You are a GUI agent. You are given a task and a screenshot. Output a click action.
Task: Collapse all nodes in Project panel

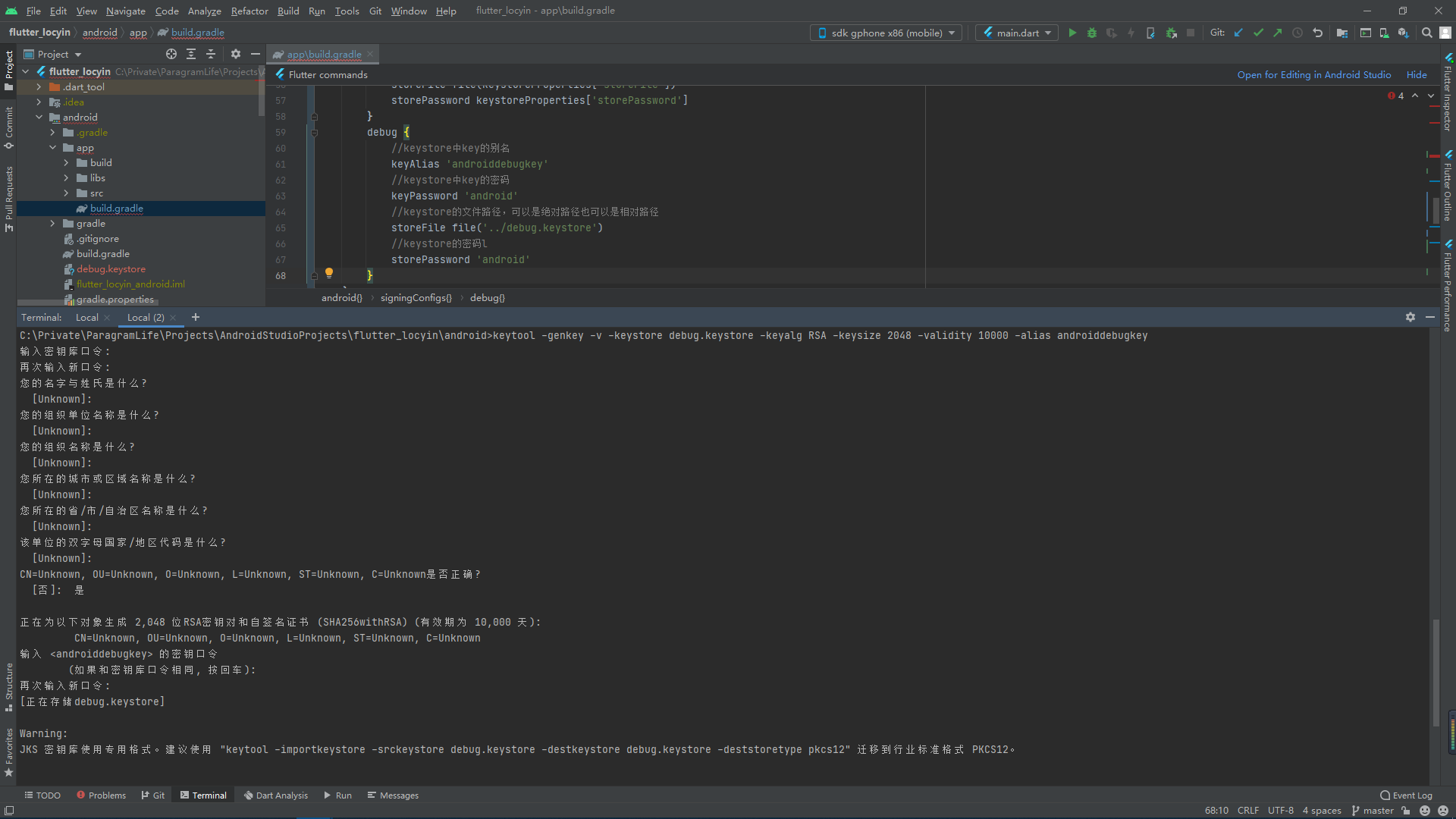pos(211,54)
